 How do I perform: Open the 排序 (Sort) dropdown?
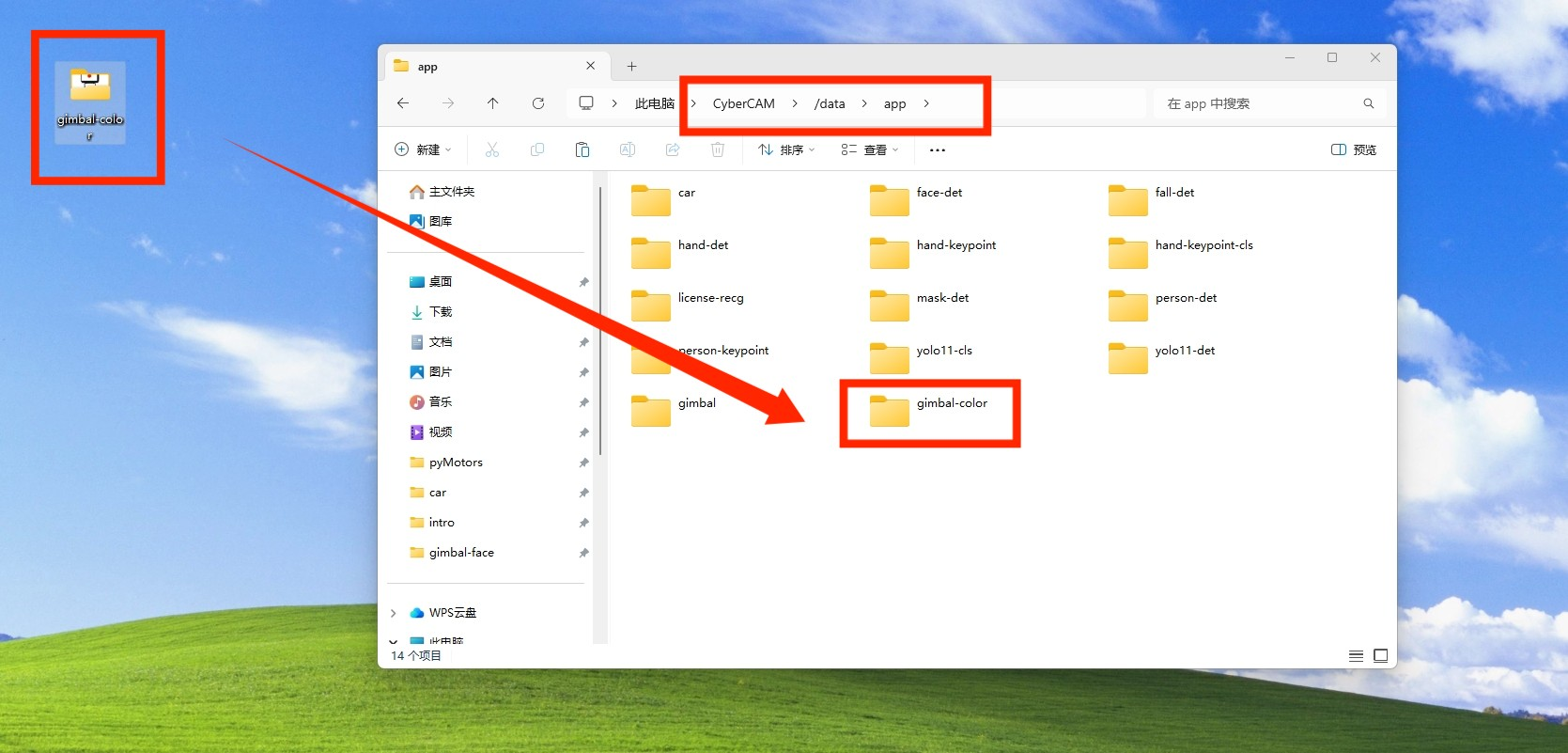786,149
